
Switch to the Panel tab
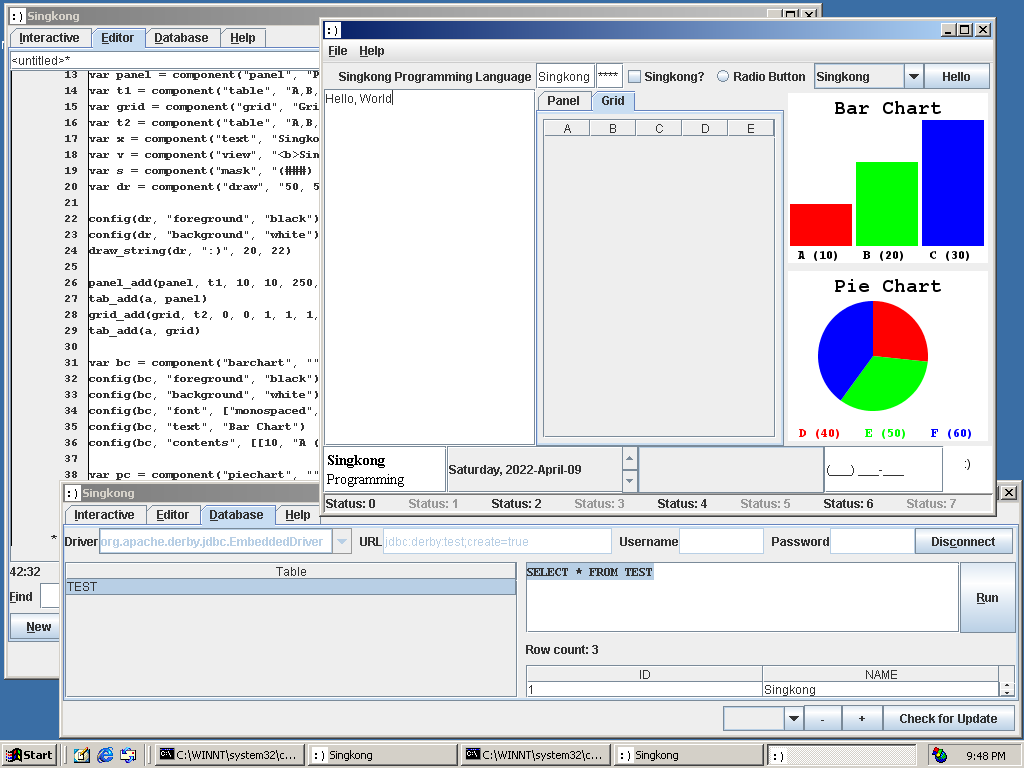tap(563, 101)
